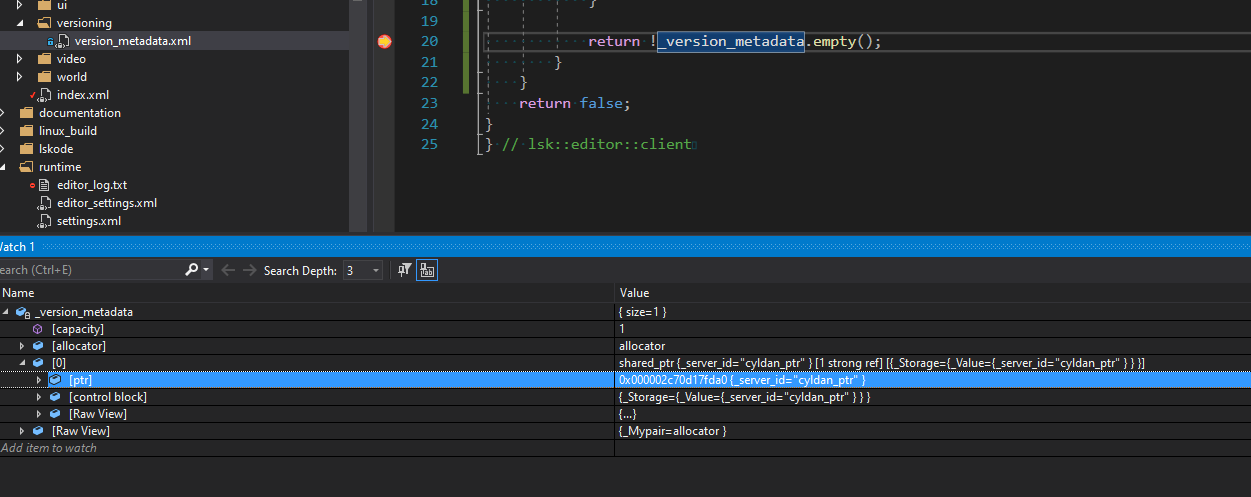Viewport: 1251px width, 497px height.
Task: Click line number 25 in gutter
Action: (x=429, y=144)
